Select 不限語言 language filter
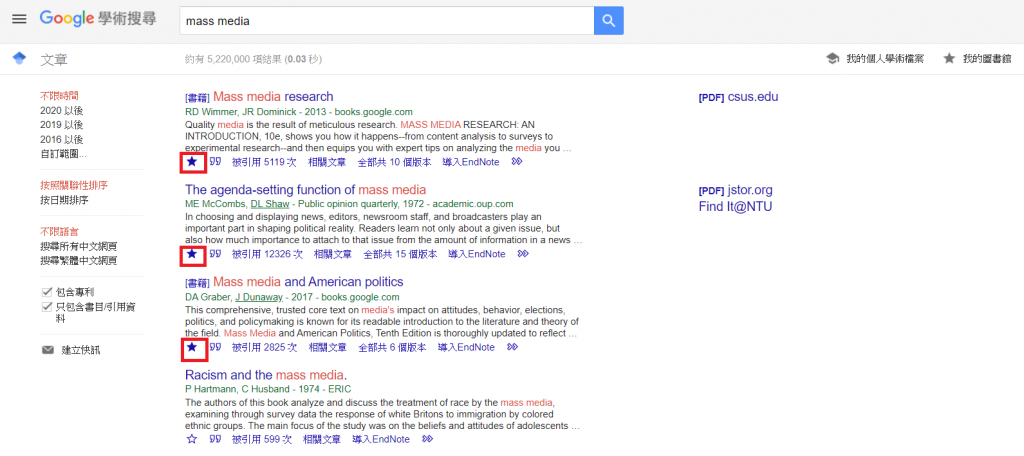 (59, 231)
